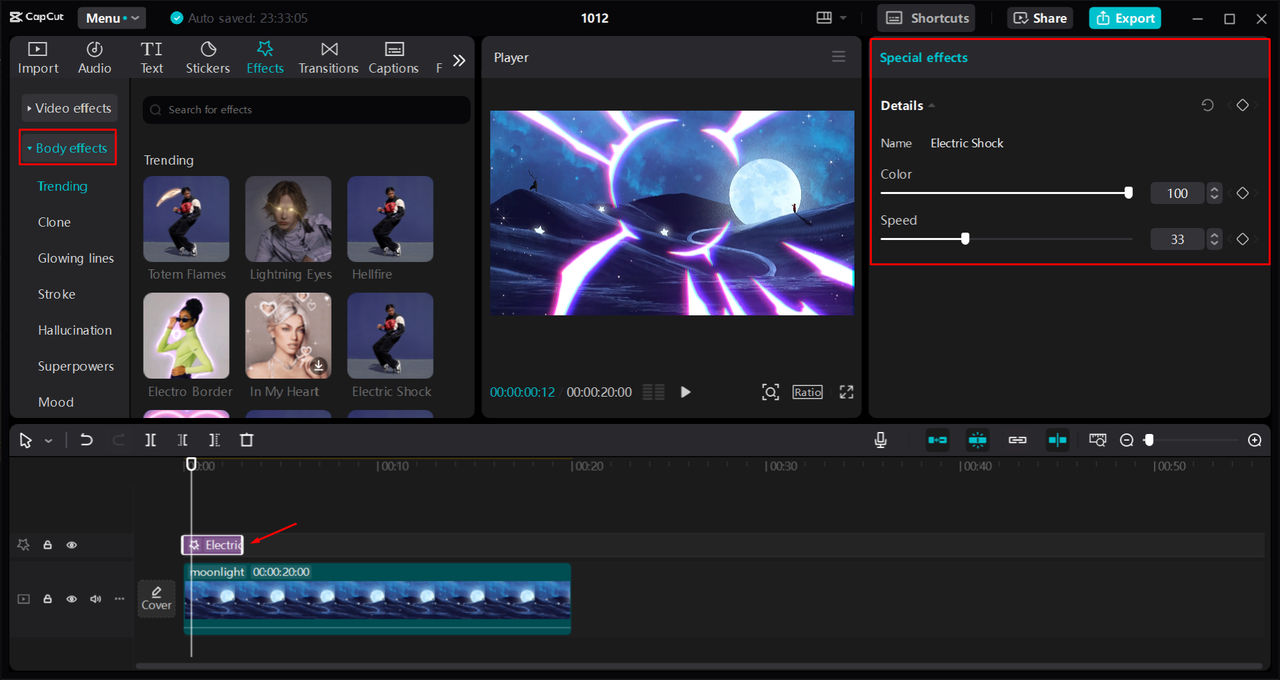Toggle clip linkage
This screenshot has width=1280, height=680.
pos(1018,440)
